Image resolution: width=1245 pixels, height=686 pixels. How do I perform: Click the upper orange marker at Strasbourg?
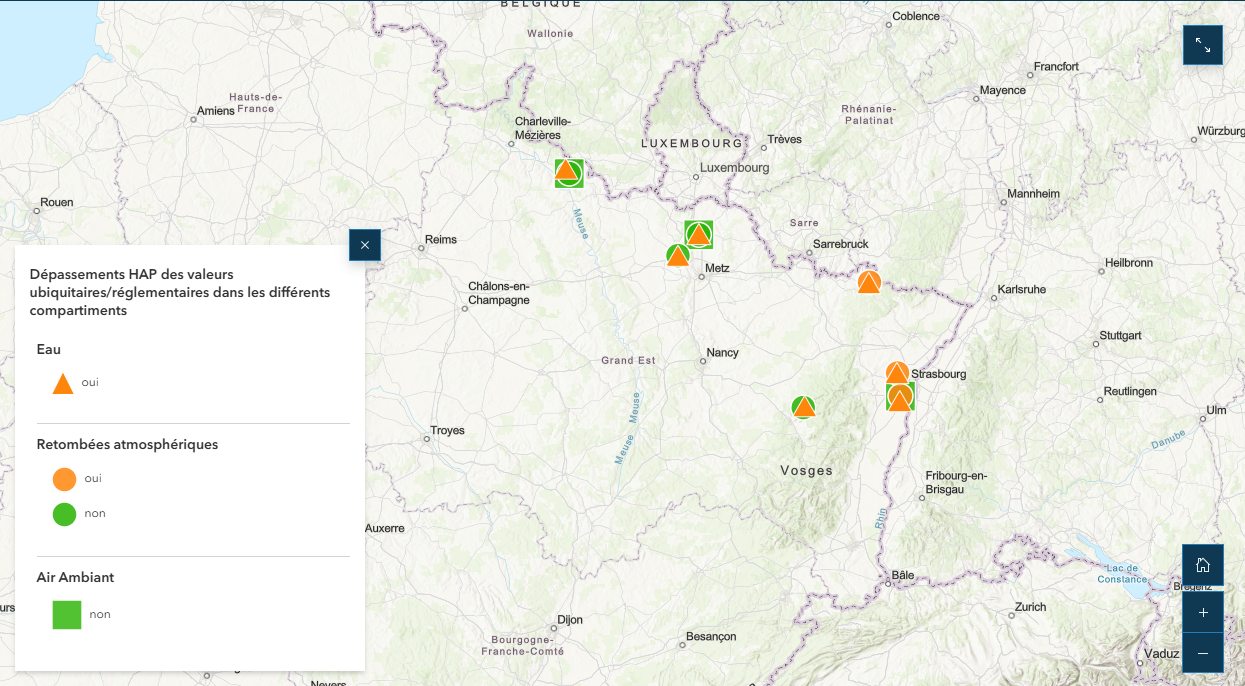point(897,373)
